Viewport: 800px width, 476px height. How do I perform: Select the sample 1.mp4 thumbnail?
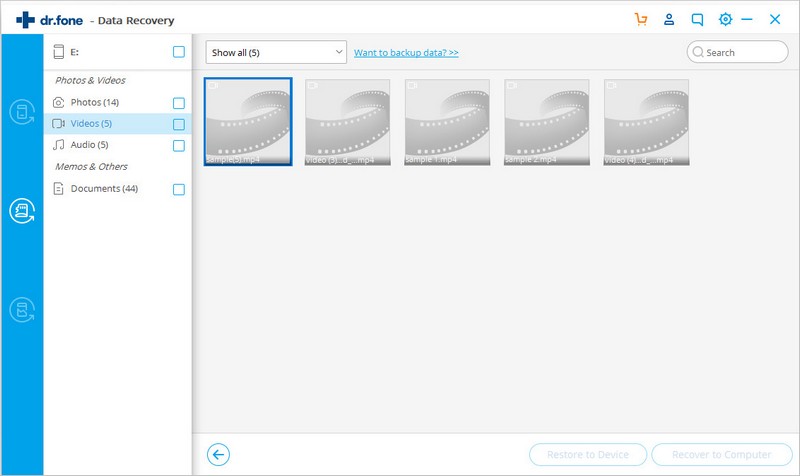(447, 122)
